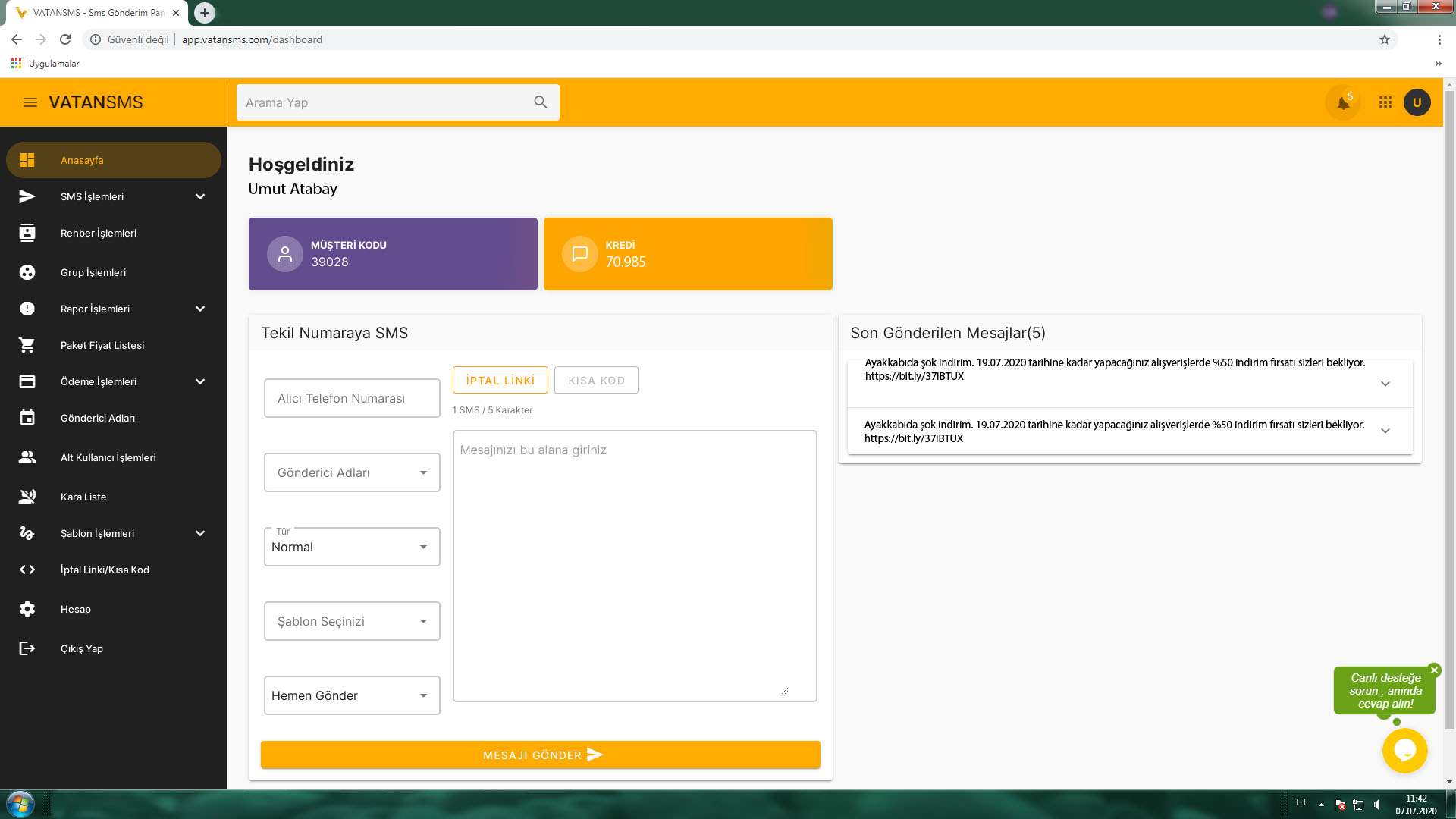Expand the second sent message chevron
Viewport: 1456px width, 819px height.
(x=1385, y=431)
